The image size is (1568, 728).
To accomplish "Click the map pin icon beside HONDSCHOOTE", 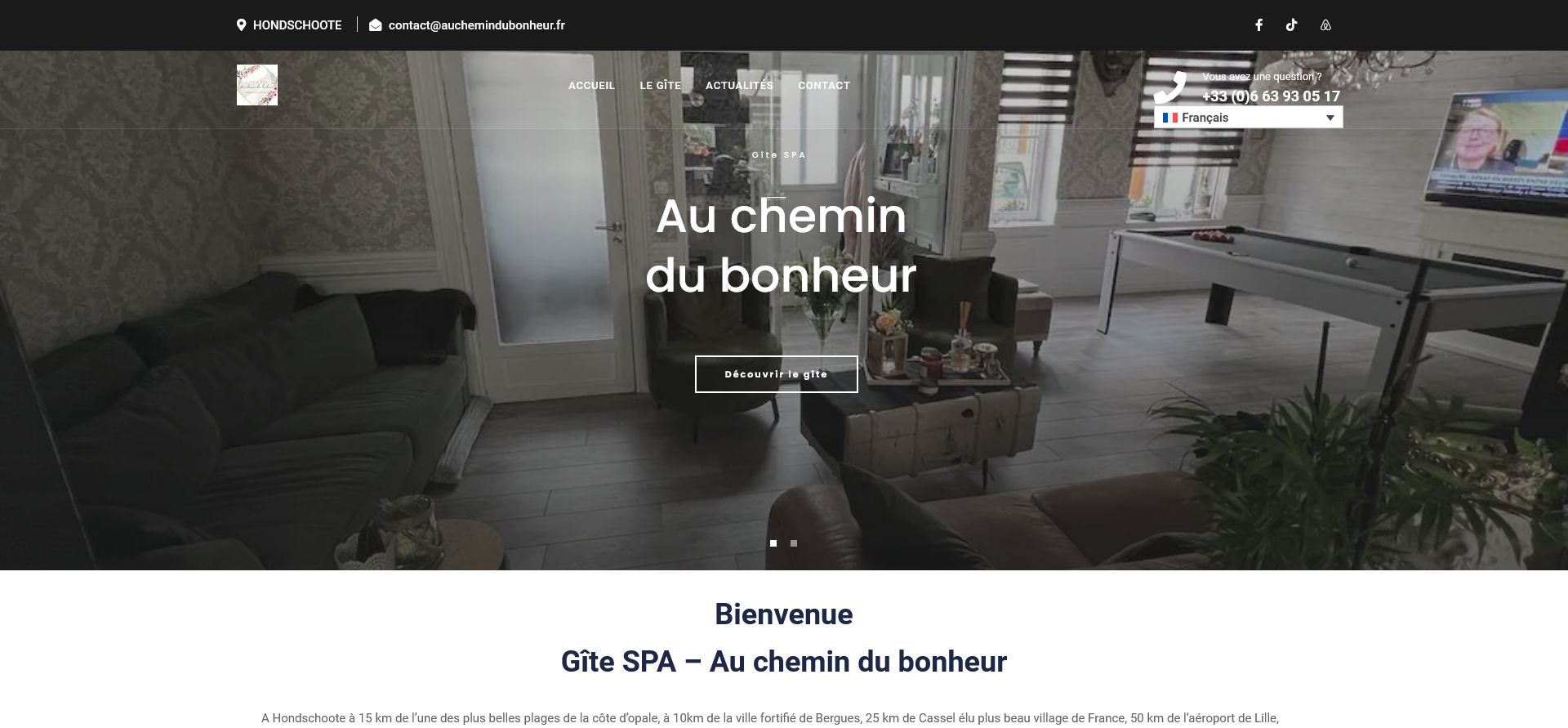I will coord(241,25).
